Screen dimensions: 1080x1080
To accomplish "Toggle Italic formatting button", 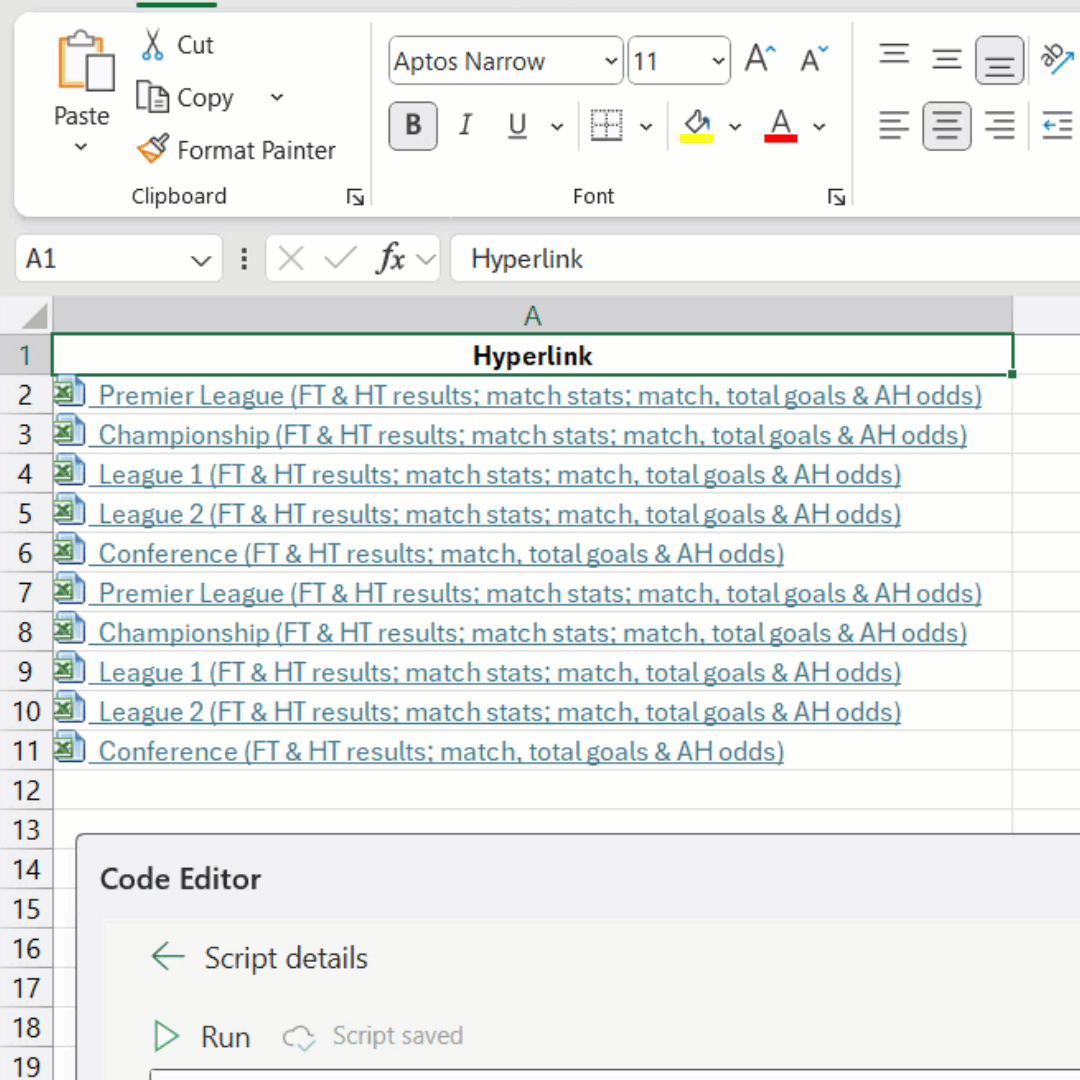I will [x=465, y=126].
